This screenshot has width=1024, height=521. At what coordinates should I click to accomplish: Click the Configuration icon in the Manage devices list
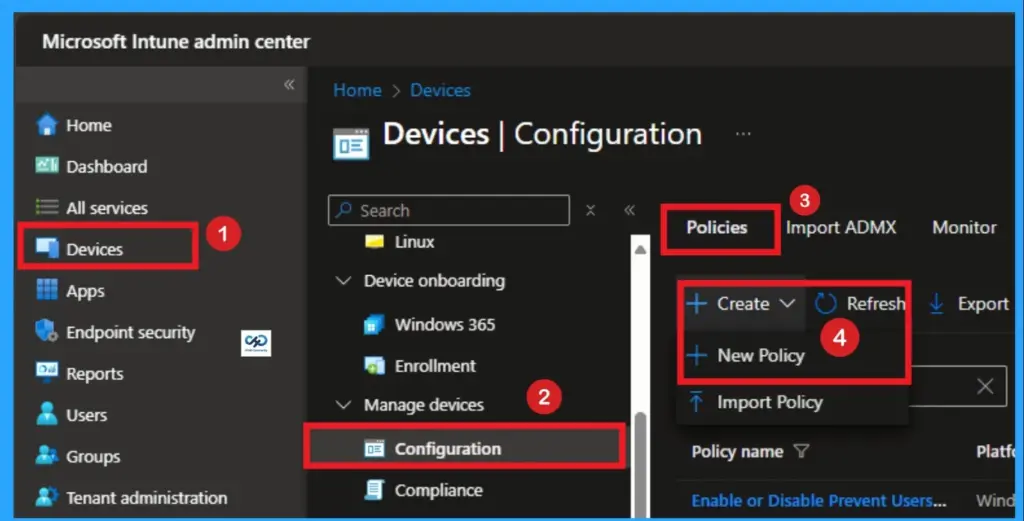tap(374, 449)
